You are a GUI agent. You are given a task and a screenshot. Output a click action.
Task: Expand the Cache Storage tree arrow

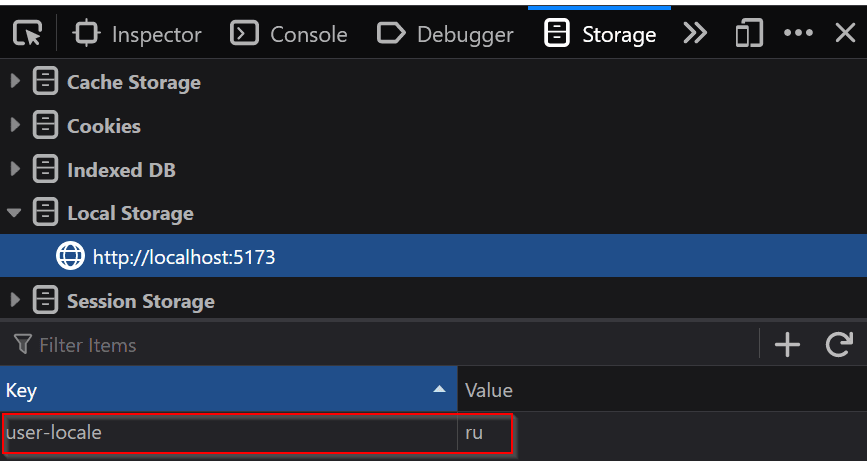(15, 82)
